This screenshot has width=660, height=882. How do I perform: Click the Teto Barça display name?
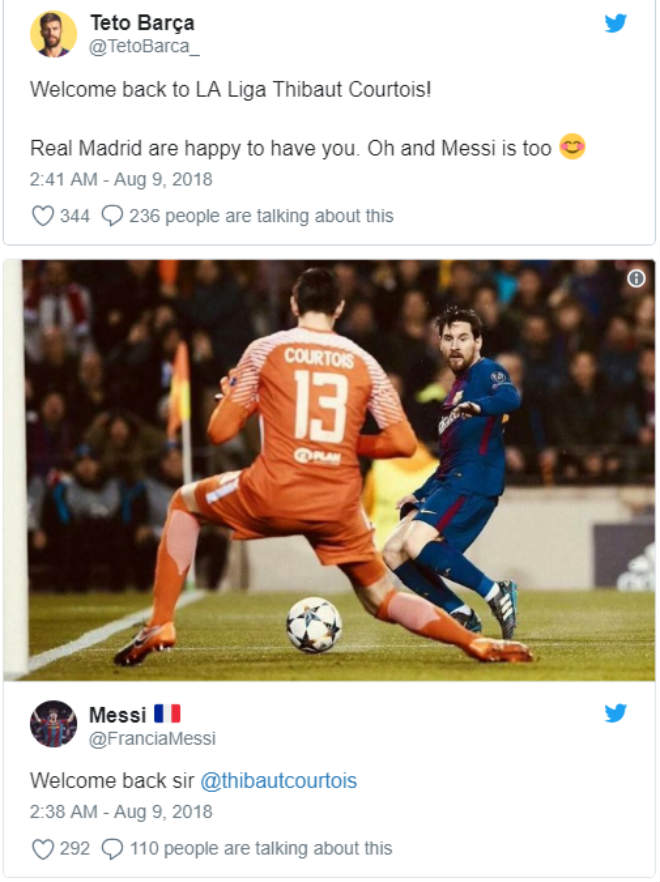(142, 23)
